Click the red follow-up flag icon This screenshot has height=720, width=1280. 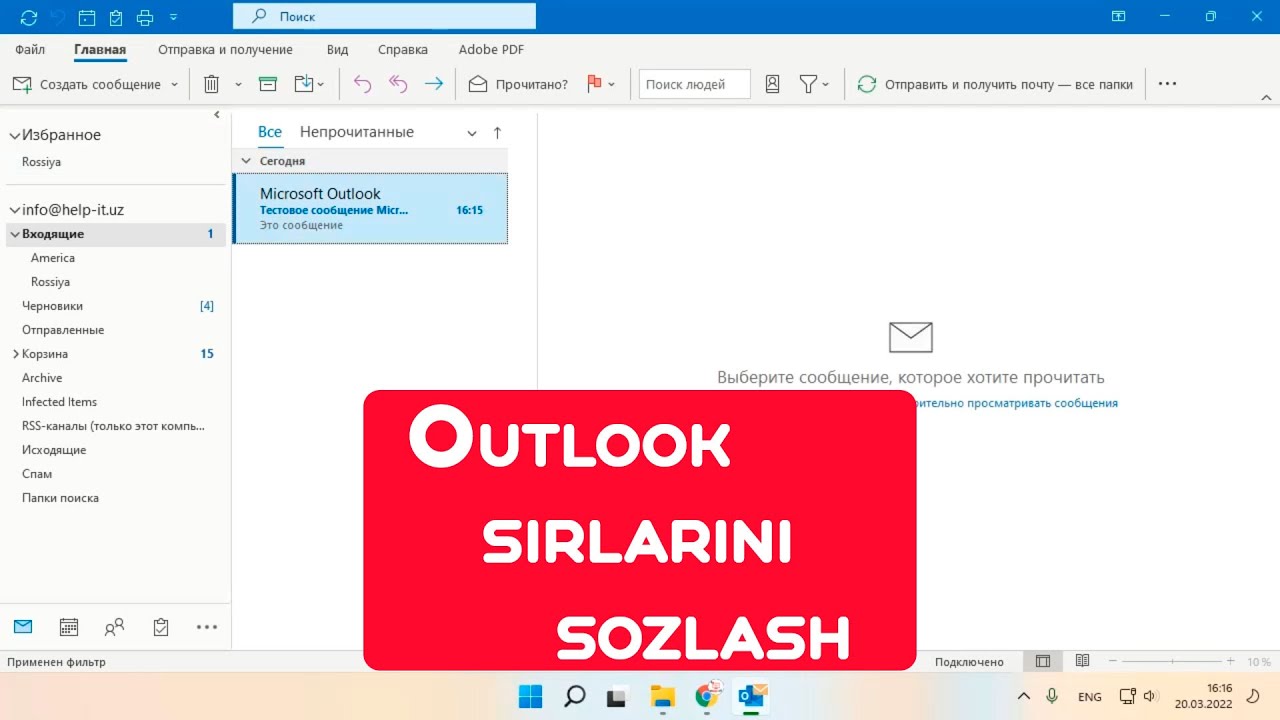click(x=594, y=84)
